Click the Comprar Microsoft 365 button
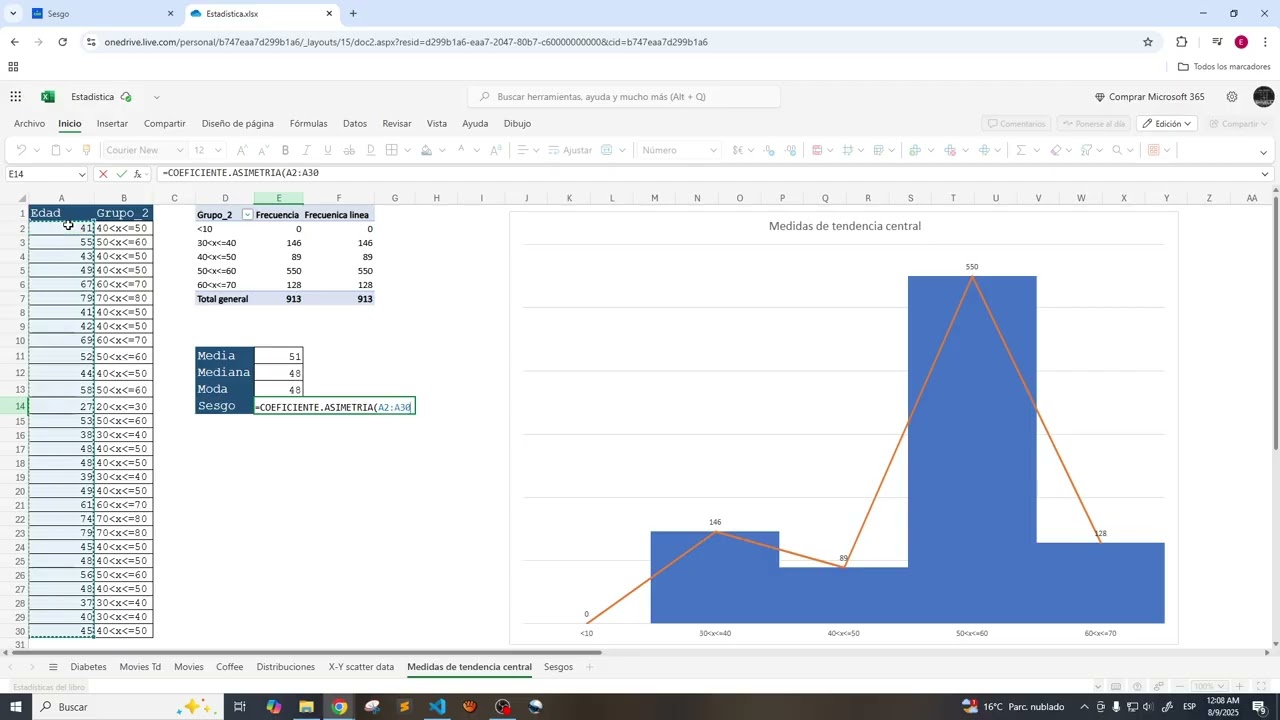The width and height of the screenshot is (1280, 720). [1149, 97]
